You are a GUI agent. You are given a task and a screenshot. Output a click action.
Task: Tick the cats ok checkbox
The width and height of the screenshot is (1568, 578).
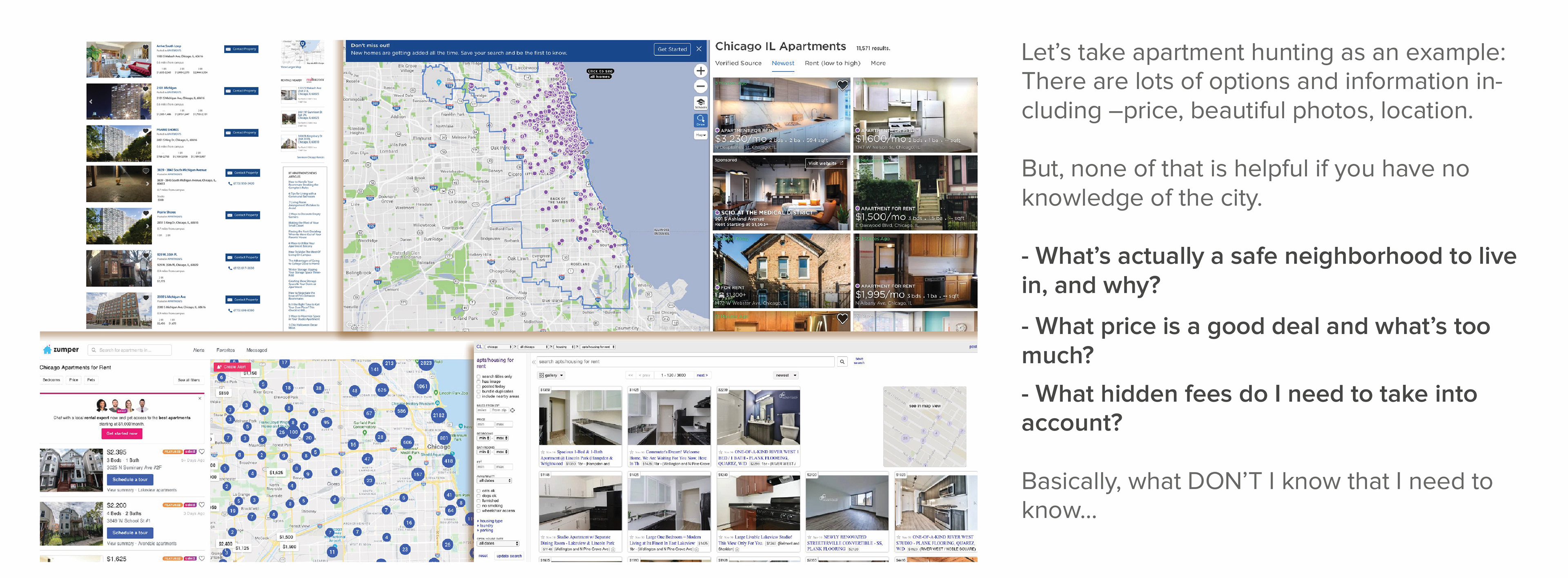pos(479,491)
